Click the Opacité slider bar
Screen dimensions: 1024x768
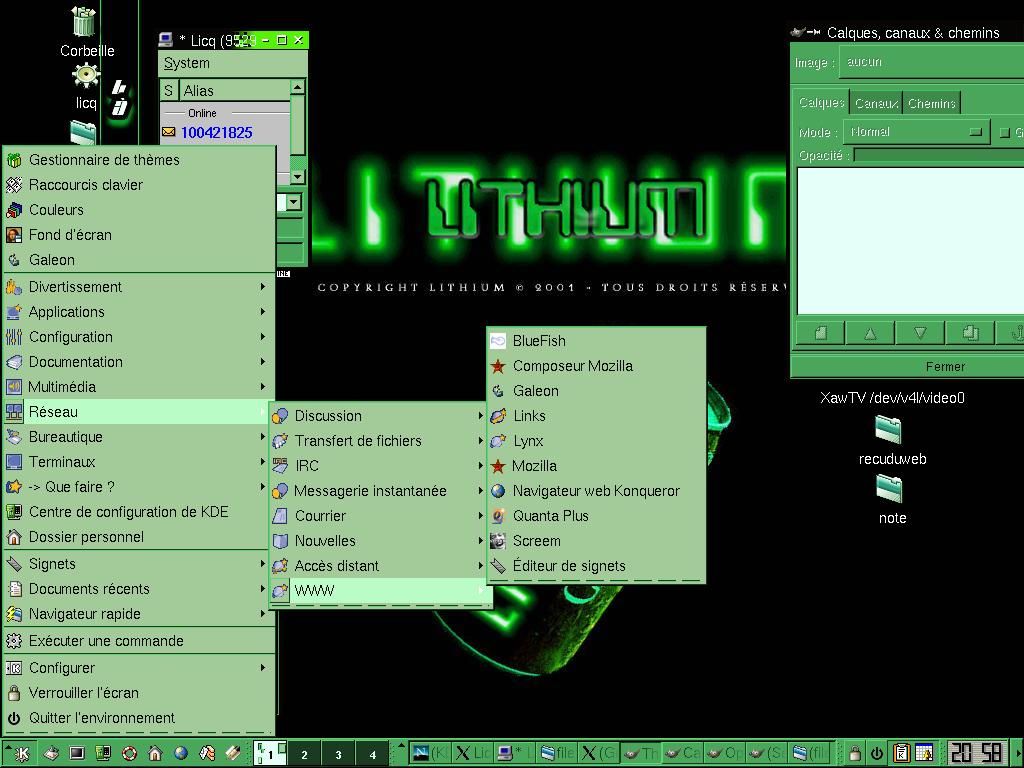(x=938, y=155)
